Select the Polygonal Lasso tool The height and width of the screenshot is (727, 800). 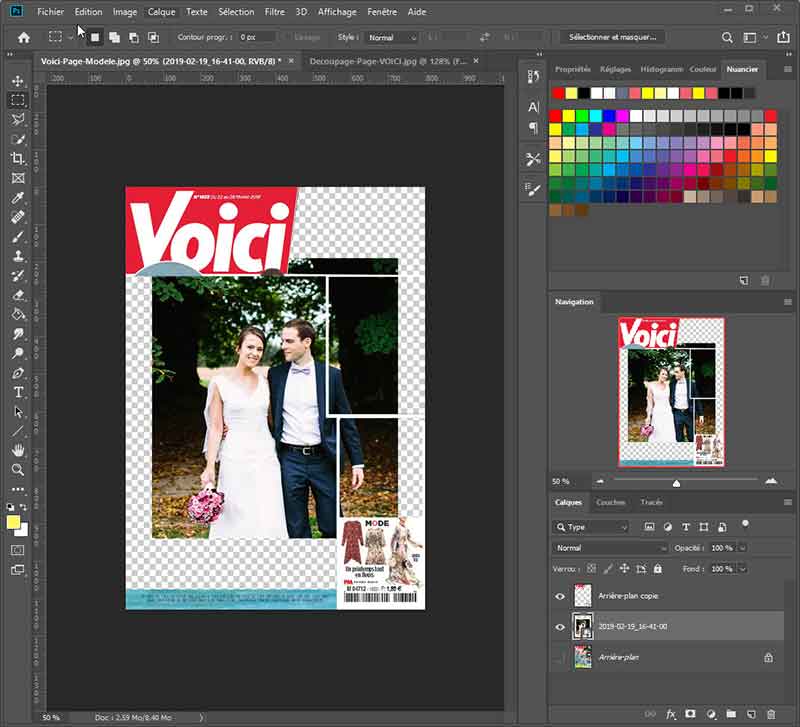(18, 119)
